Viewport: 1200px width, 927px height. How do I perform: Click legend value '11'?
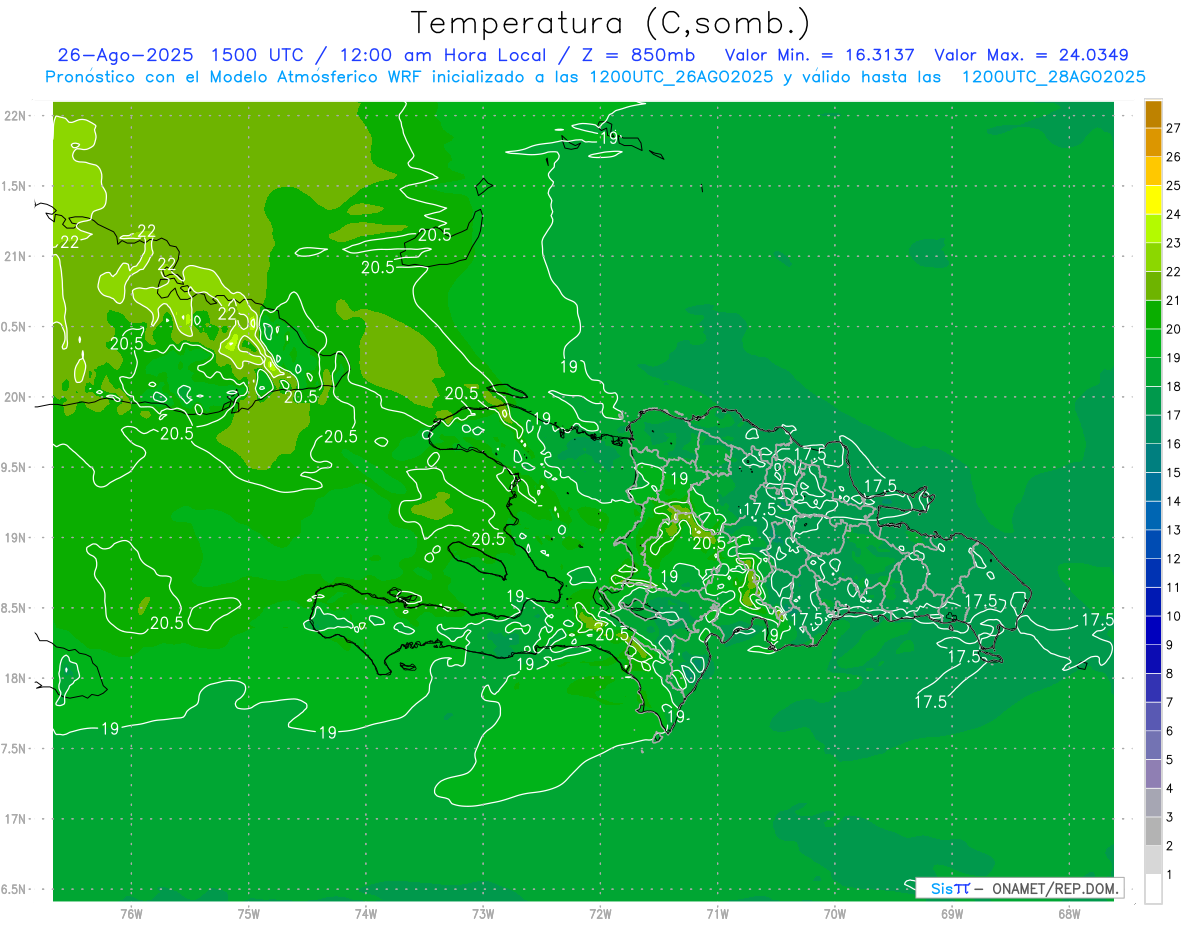(1173, 587)
